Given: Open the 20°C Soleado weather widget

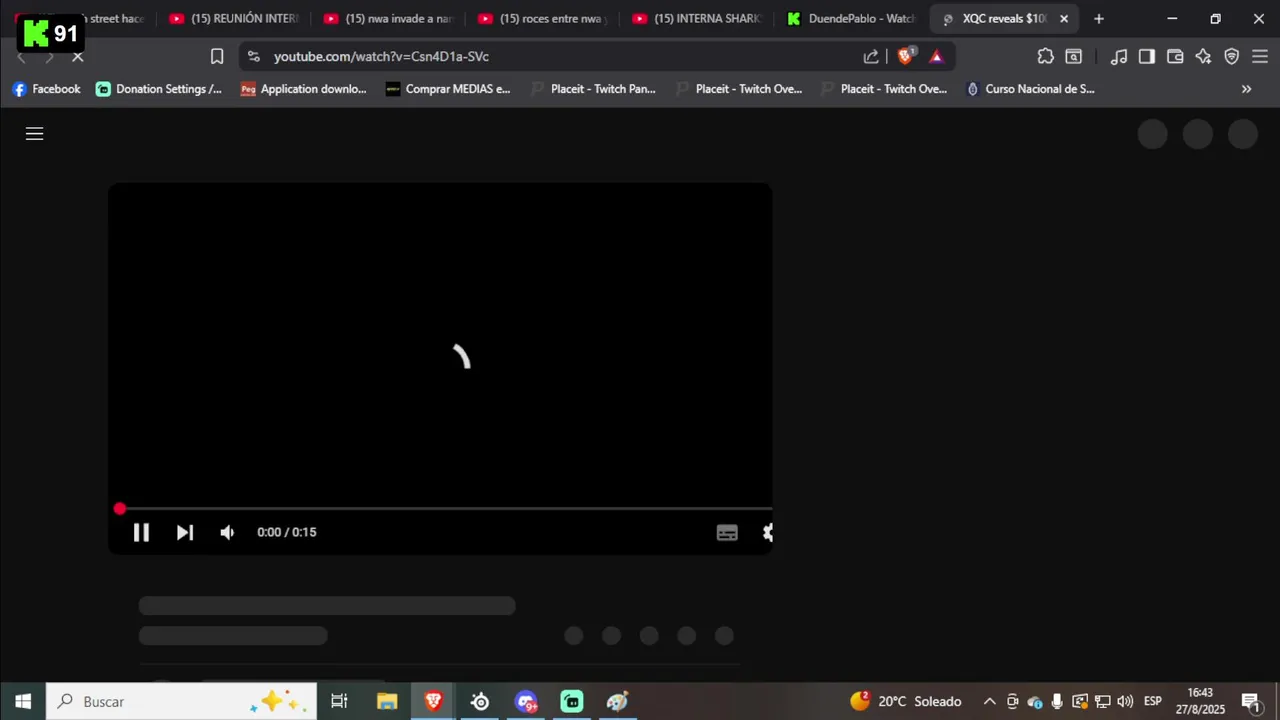Looking at the screenshot, I should [906, 702].
